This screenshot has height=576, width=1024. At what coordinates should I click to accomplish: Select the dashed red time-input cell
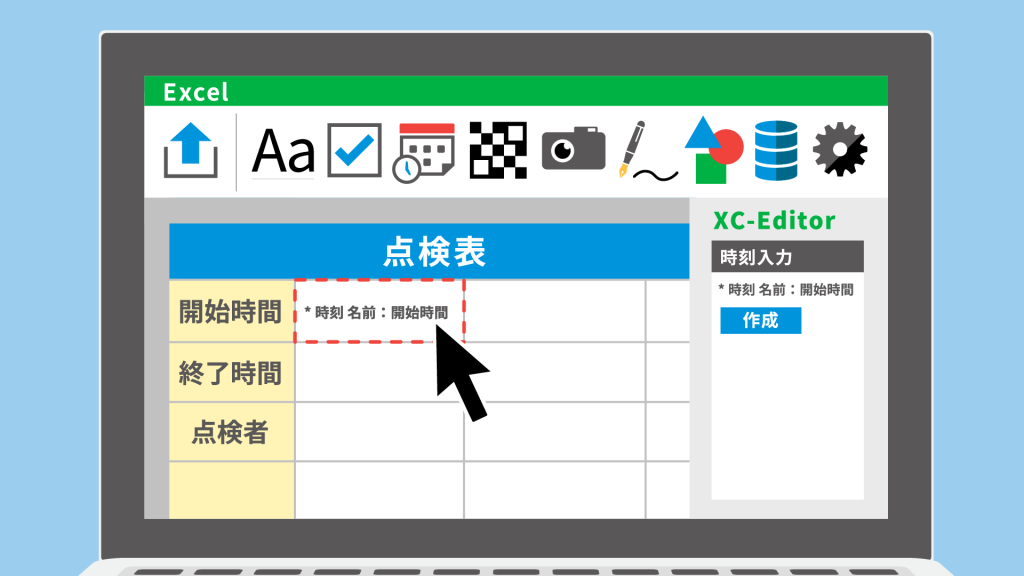coord(379,311)
